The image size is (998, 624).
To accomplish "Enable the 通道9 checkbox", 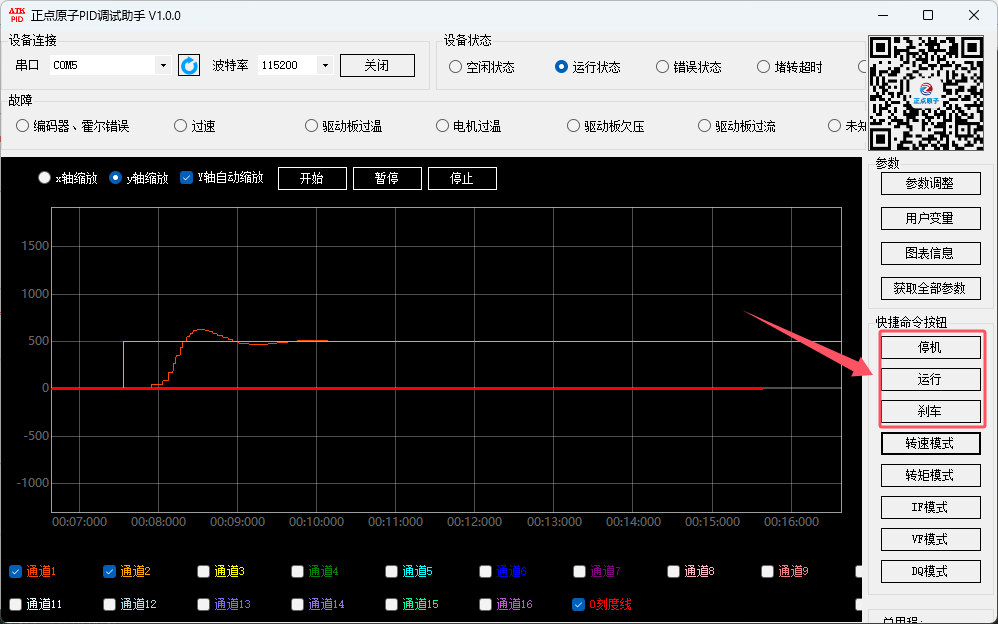I will [x=768, y=571].
